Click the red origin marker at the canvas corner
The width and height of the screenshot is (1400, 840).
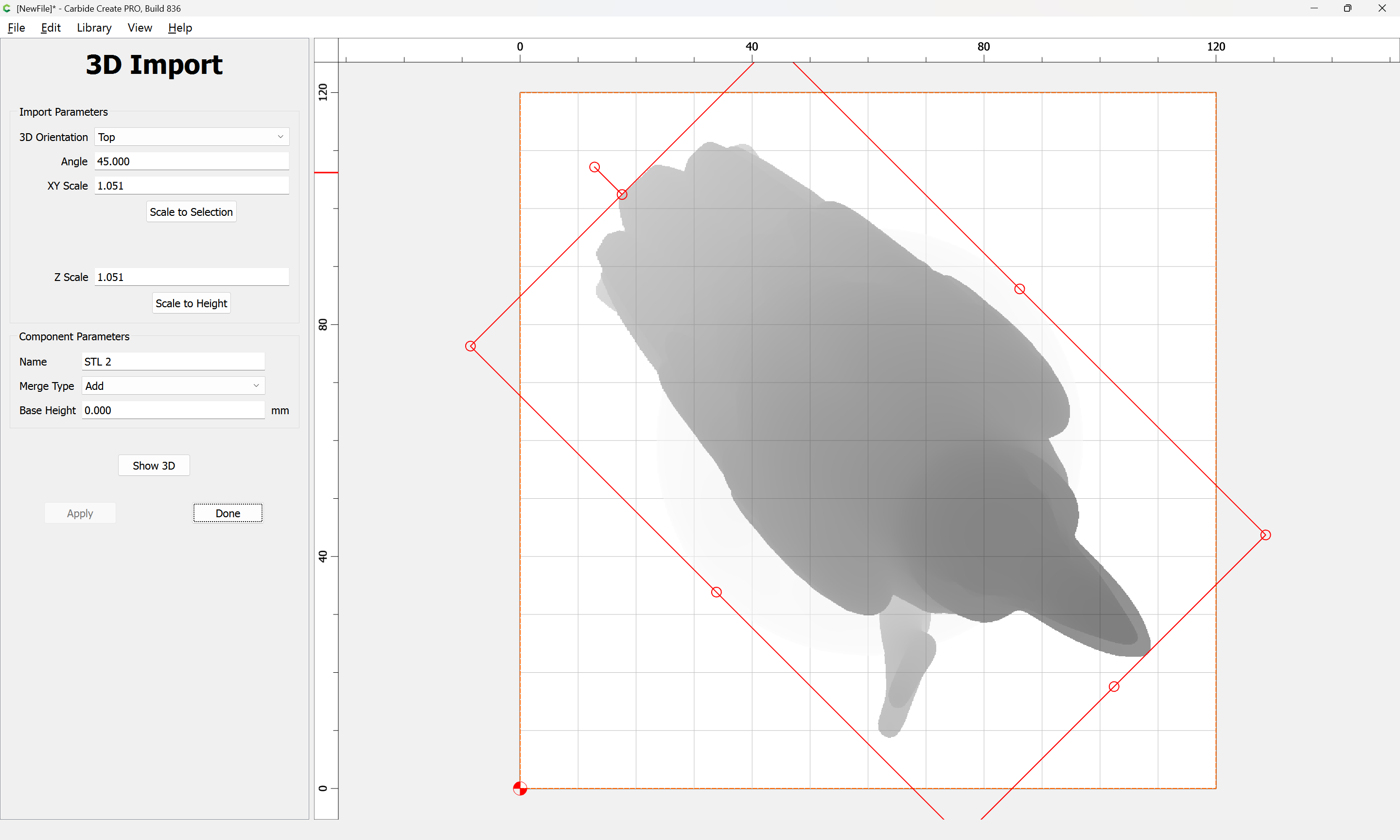coord(520,788)
